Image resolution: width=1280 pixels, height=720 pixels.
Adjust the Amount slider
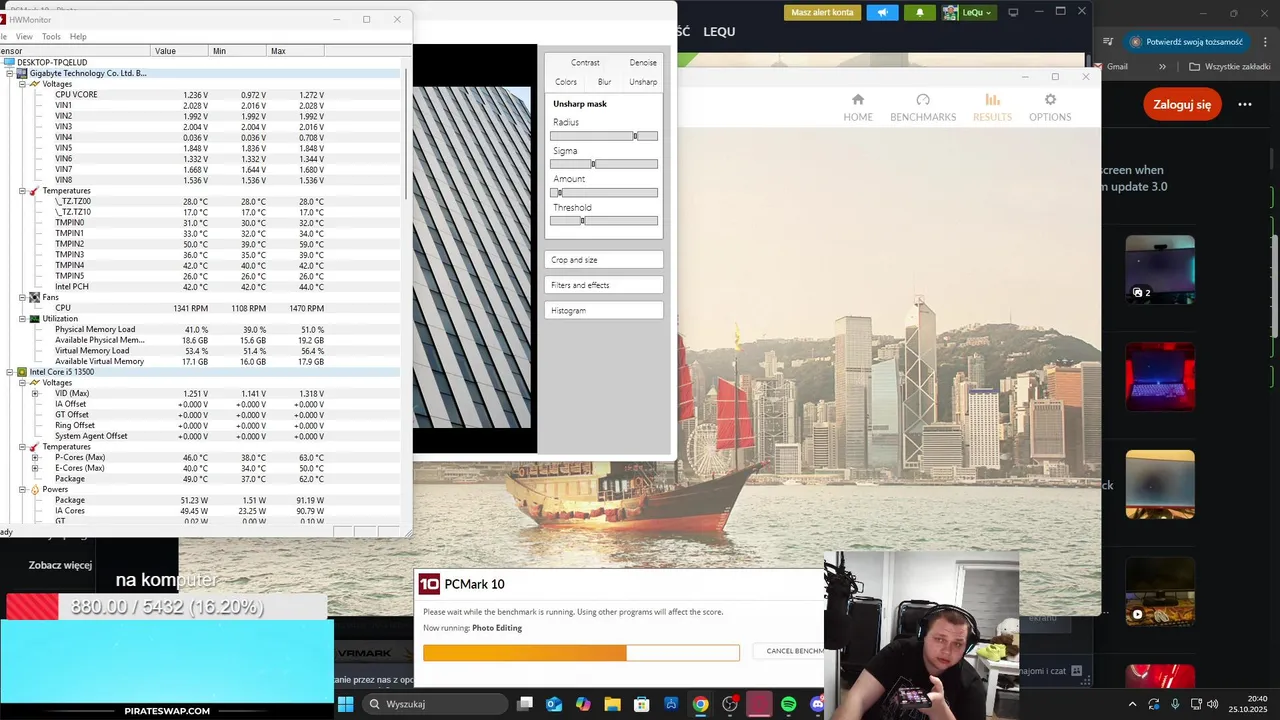(604, 193)
